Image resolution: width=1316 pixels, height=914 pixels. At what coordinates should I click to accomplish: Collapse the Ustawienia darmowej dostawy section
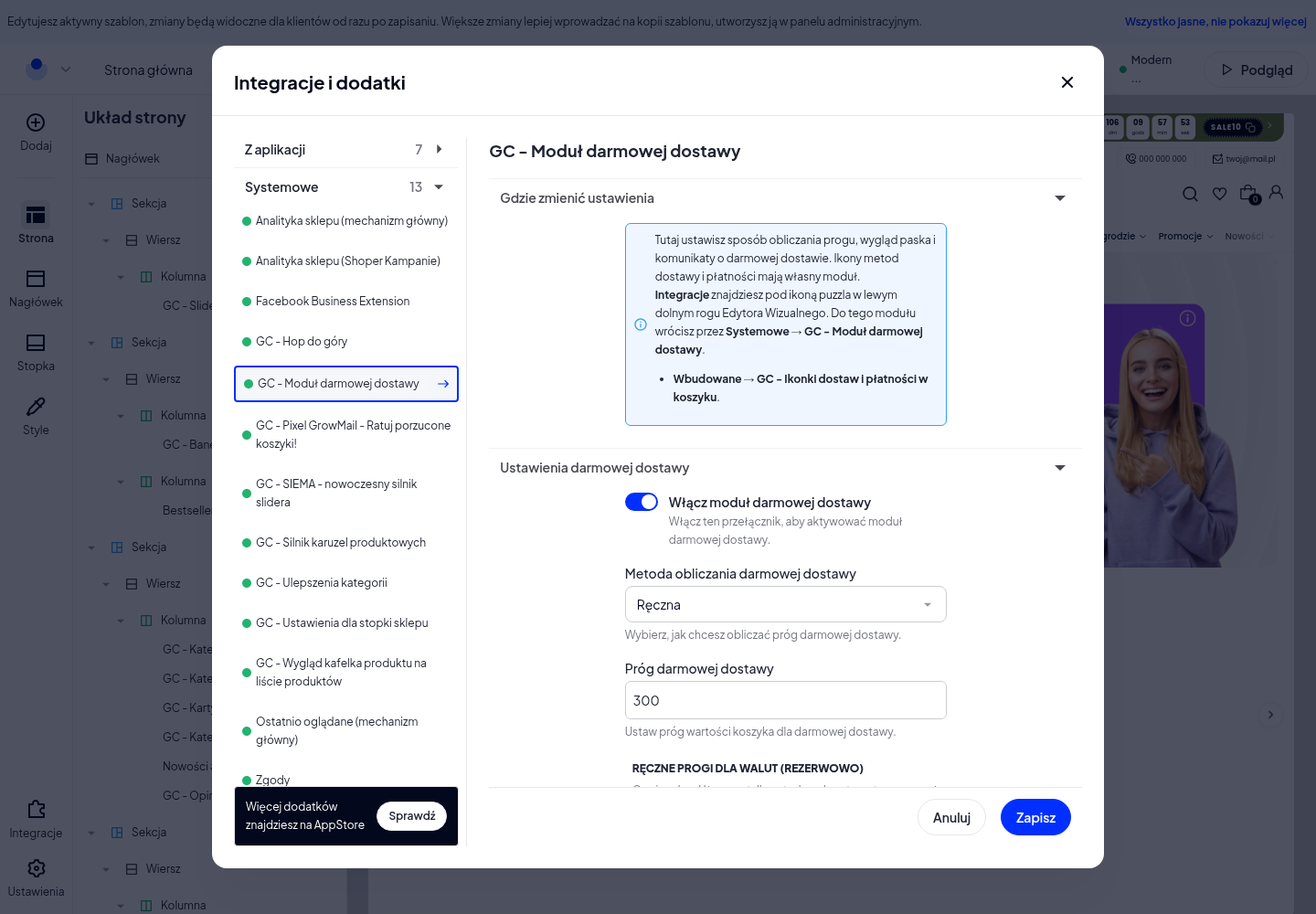coord(1060,468)
